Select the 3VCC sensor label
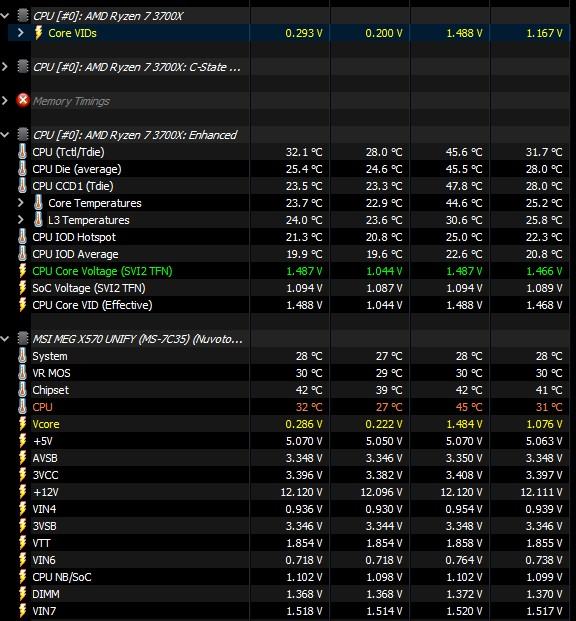 (x=45, y=475)
